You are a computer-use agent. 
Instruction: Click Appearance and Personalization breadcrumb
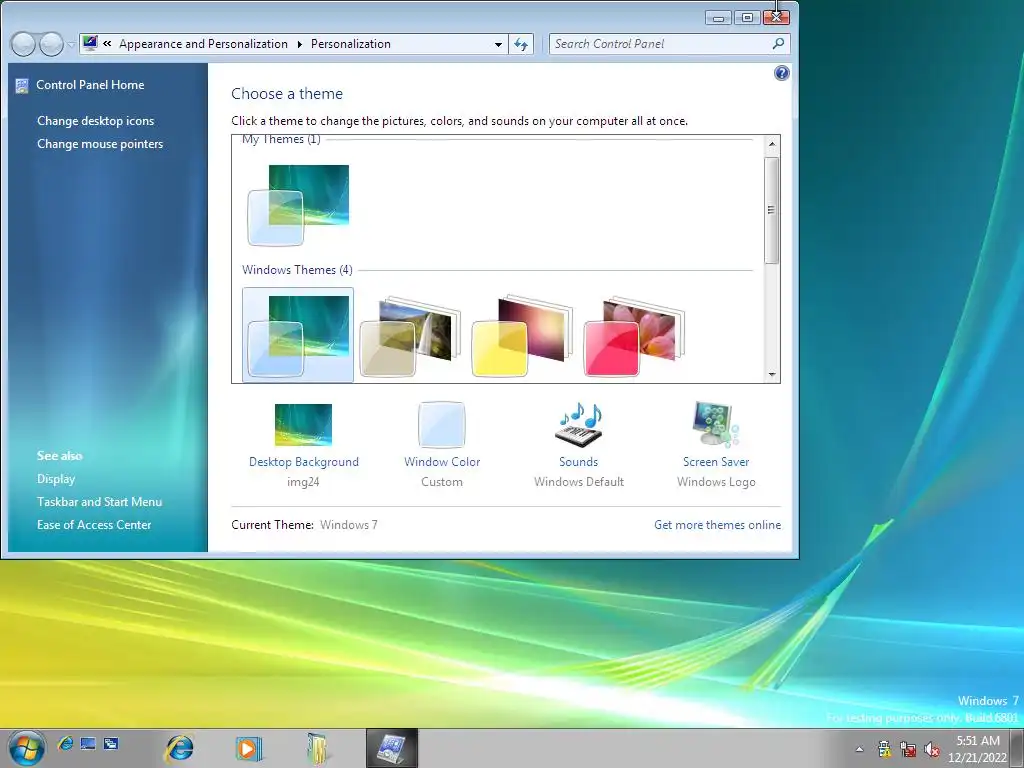(x=203, y=44)
